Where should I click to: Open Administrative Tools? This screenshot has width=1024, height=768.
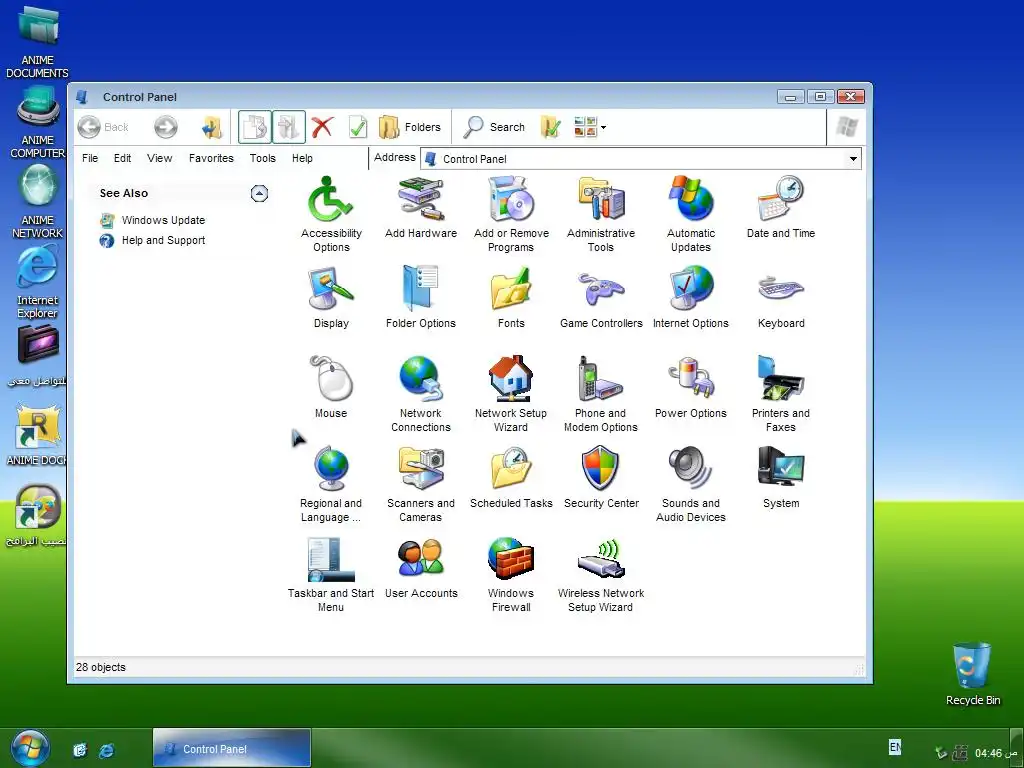601,214
